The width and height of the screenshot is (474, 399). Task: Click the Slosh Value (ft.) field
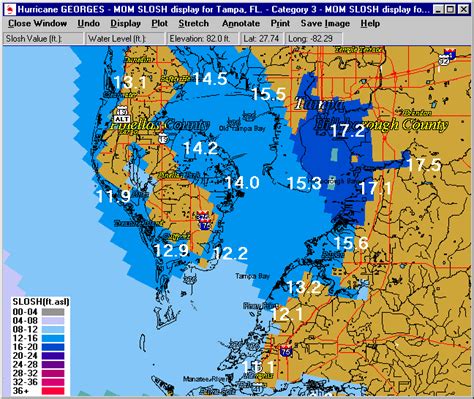(x=43, y=39)
